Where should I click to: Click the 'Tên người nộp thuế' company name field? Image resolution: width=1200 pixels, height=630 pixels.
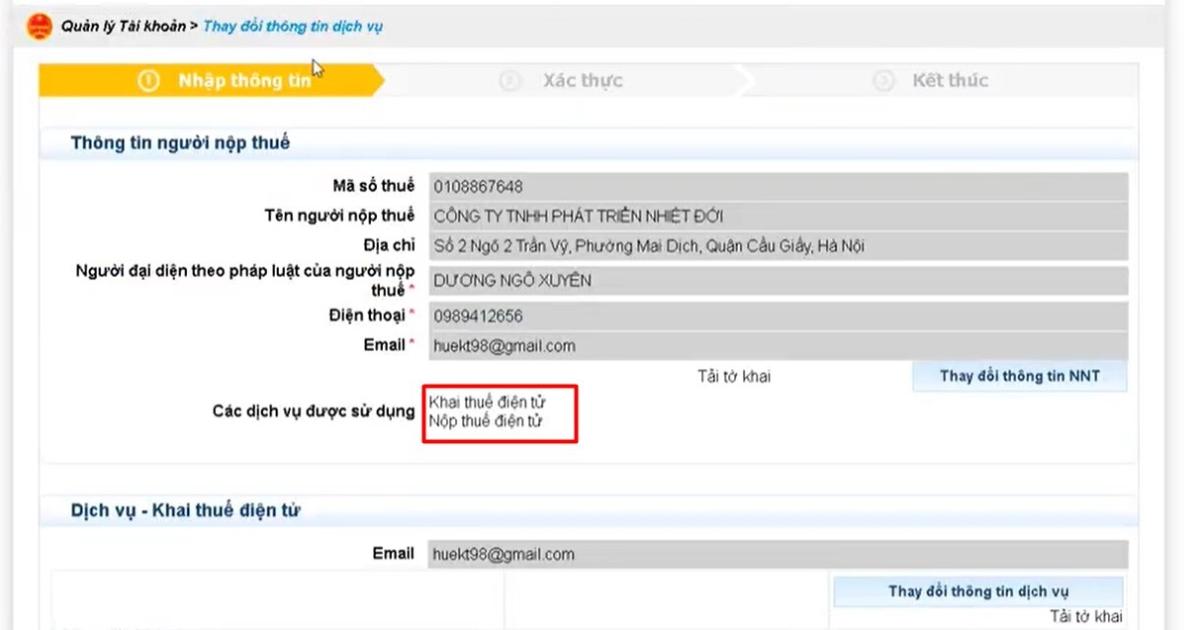pyautogui.click(x=778, y=217)
